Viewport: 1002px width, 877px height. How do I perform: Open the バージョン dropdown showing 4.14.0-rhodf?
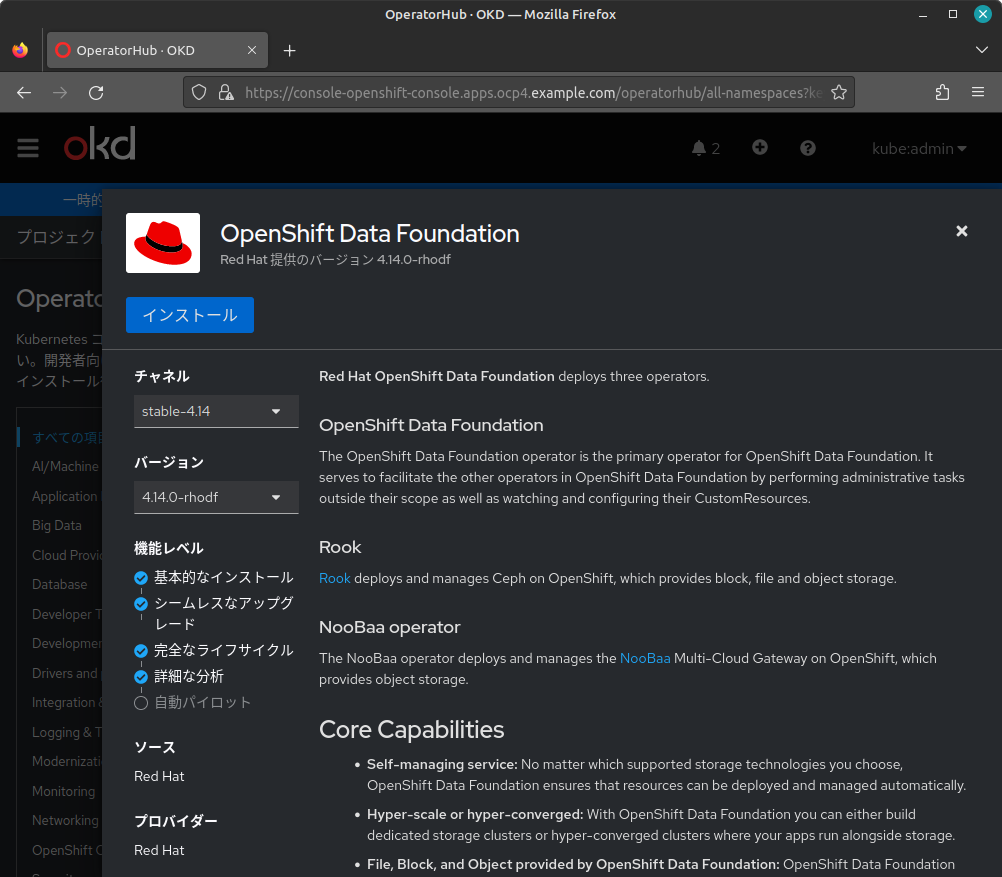tap(216, 497)
